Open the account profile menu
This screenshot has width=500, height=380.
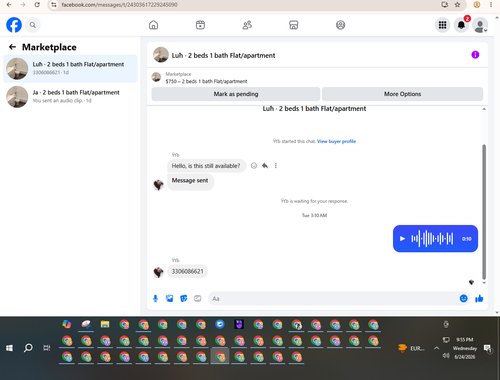[x=480, y=25]
